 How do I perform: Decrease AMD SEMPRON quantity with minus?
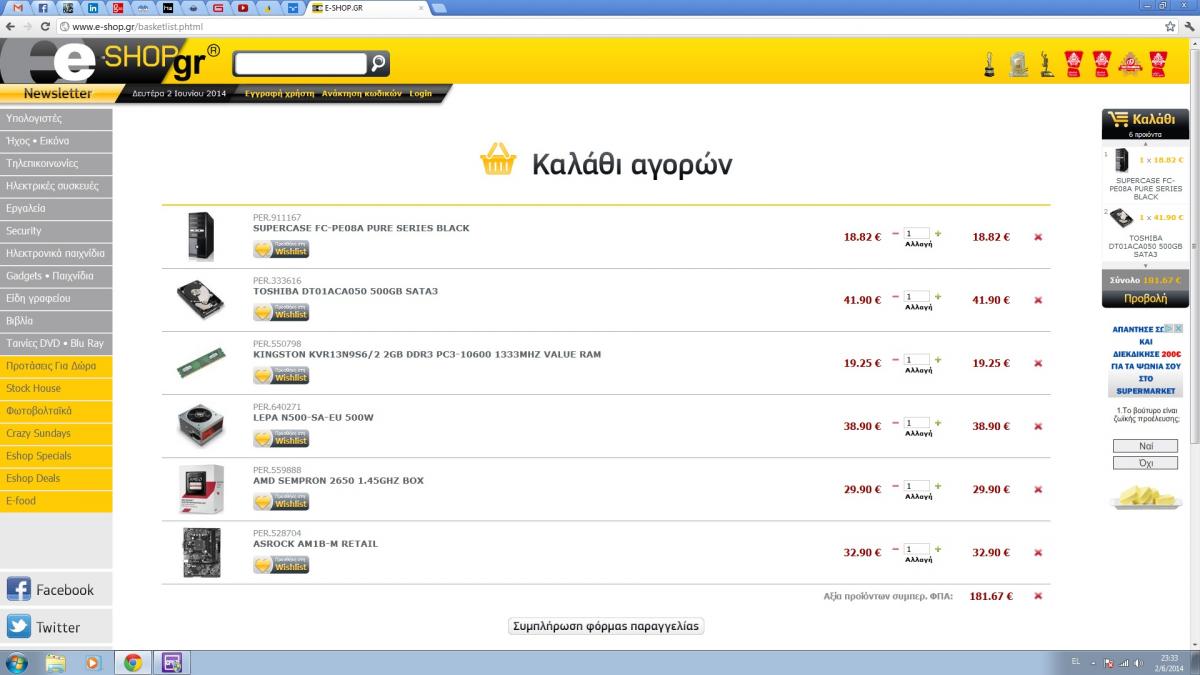click(895, 485)
